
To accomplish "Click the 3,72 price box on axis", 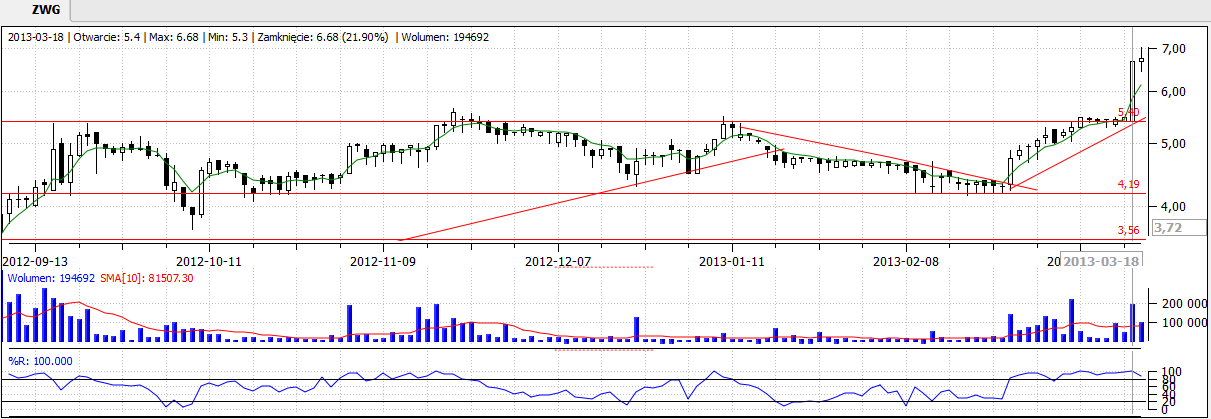I will 1168,228.
